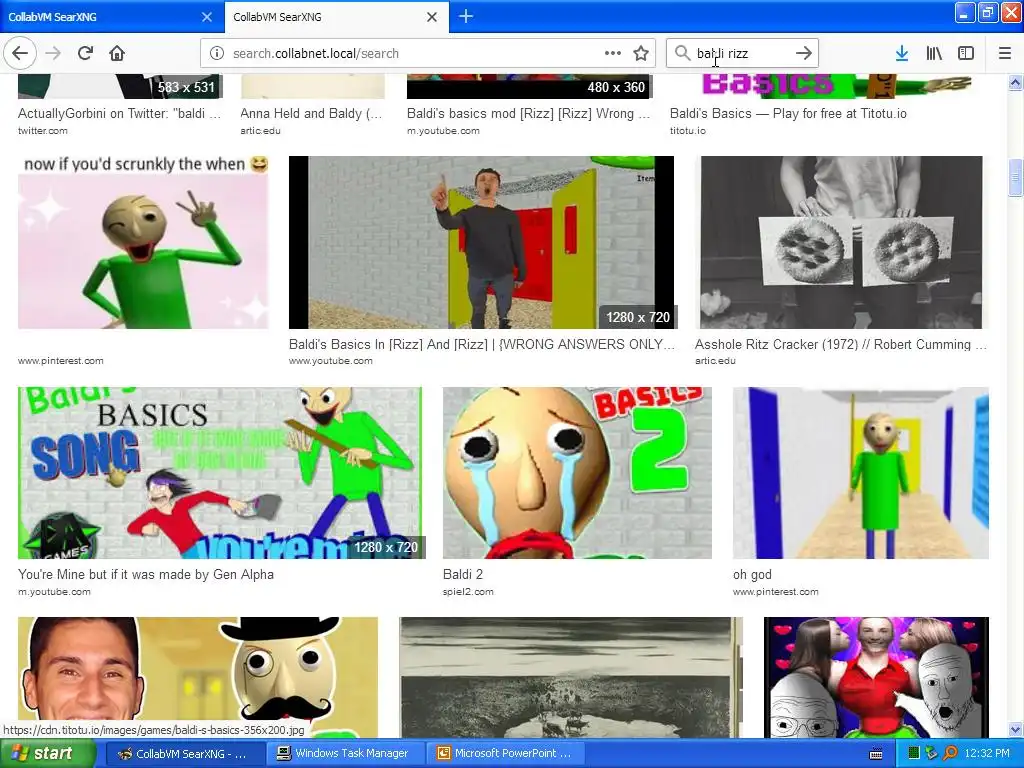The width and height of the screenshot is (1024, 768).
Task: Click the scroll down arrow of page scrollbar
Action: pyautogui.click(x=1015, y=730)
